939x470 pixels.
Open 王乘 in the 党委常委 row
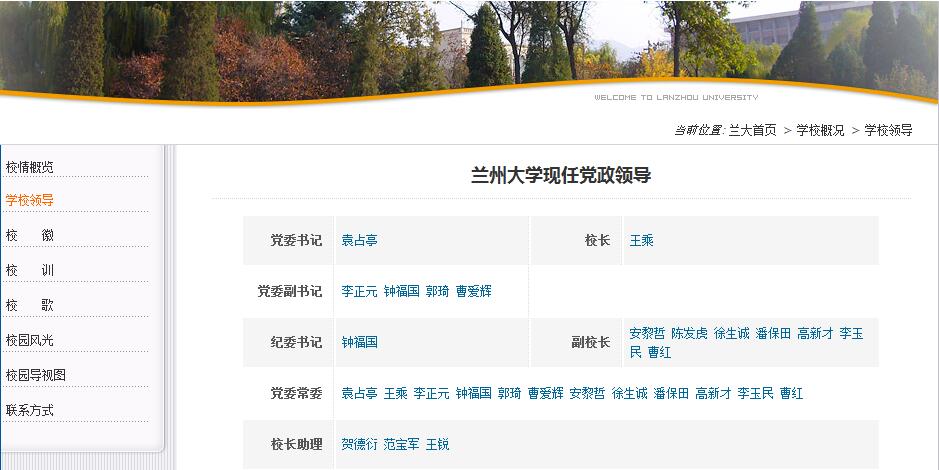[x=395, y=393]
